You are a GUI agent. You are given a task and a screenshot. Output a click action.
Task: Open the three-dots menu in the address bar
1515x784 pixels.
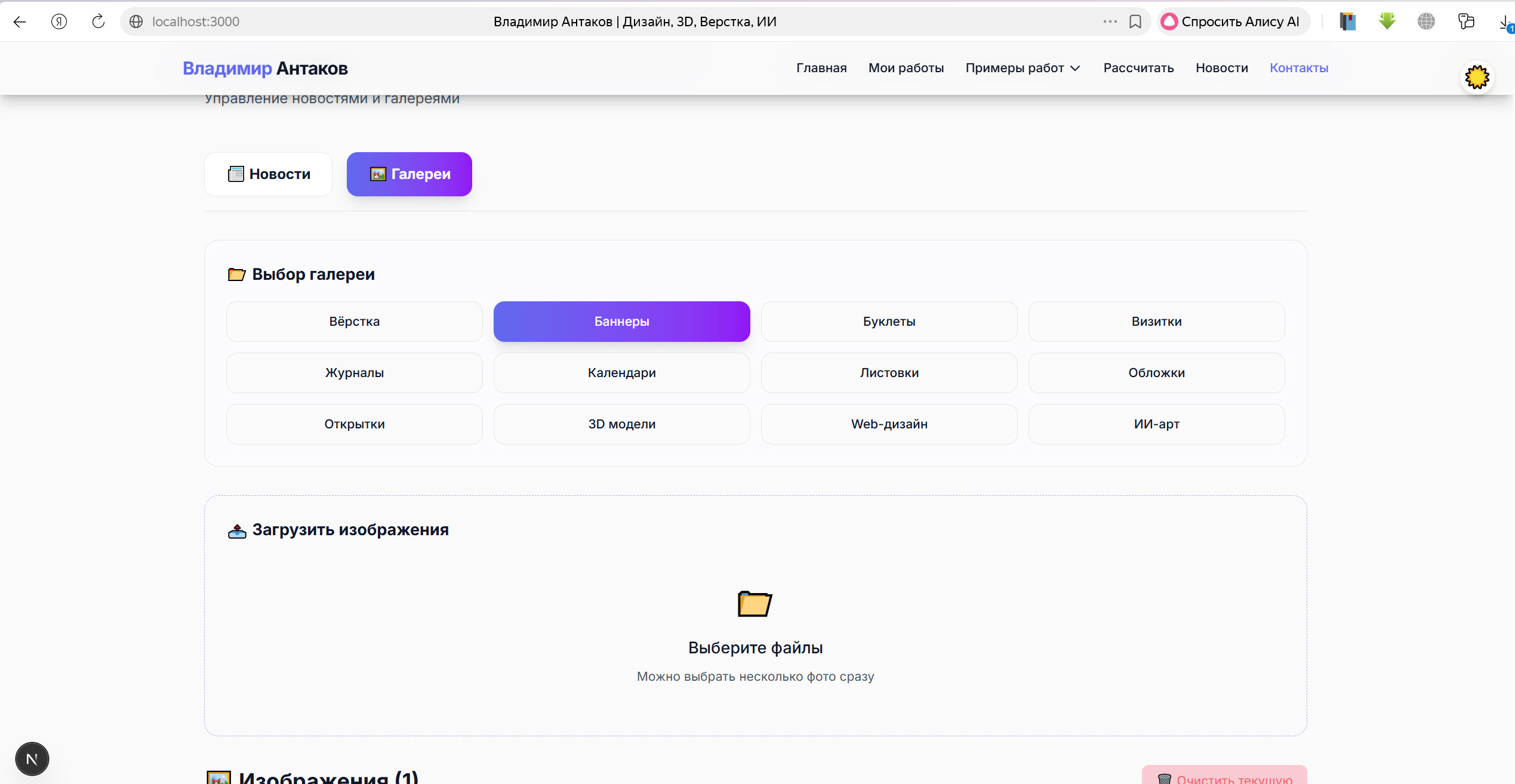pyautogui.click(x=1110, y=22)
